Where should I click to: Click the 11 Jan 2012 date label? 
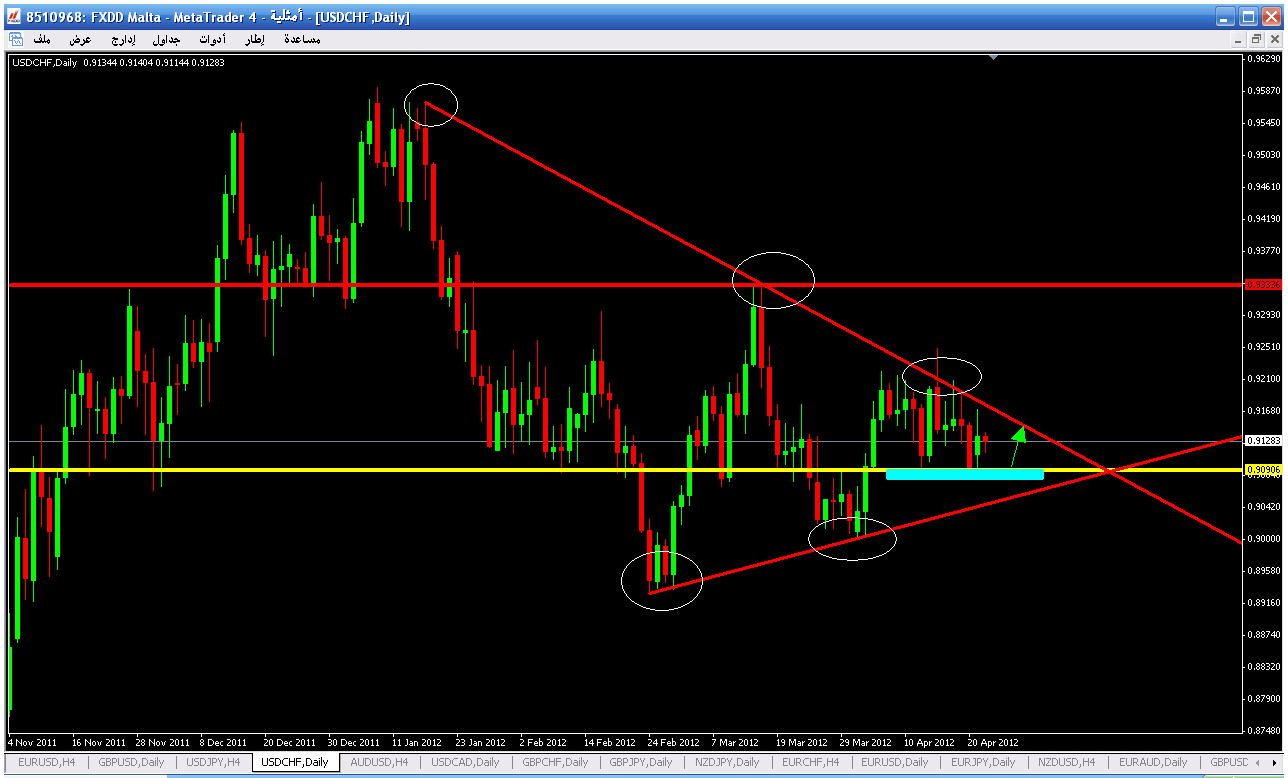[417, 743]
